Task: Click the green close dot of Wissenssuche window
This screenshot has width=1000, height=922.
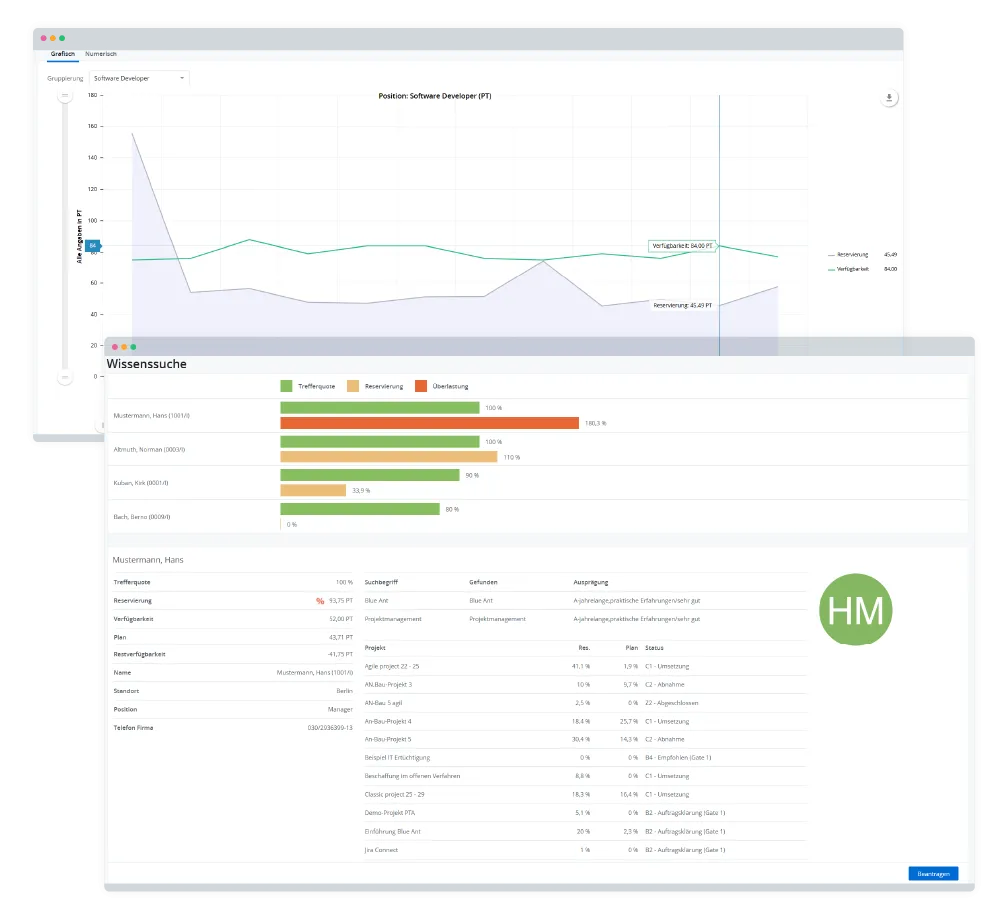Action: (x=134, y=347)
